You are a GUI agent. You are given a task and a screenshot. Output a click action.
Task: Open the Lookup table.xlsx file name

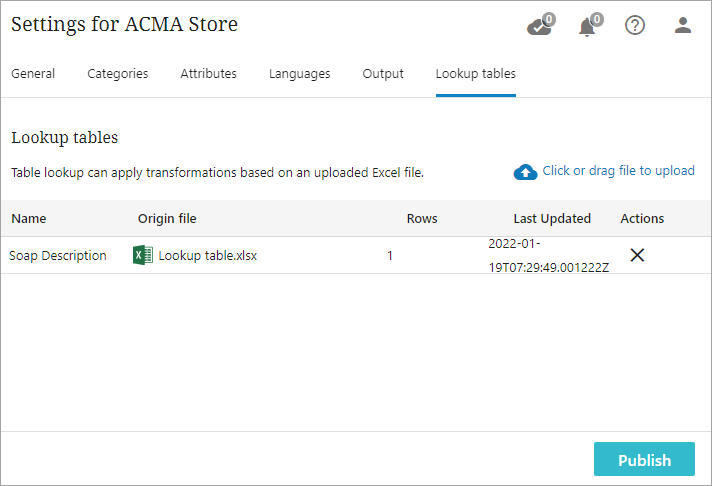tap(208, 256)
